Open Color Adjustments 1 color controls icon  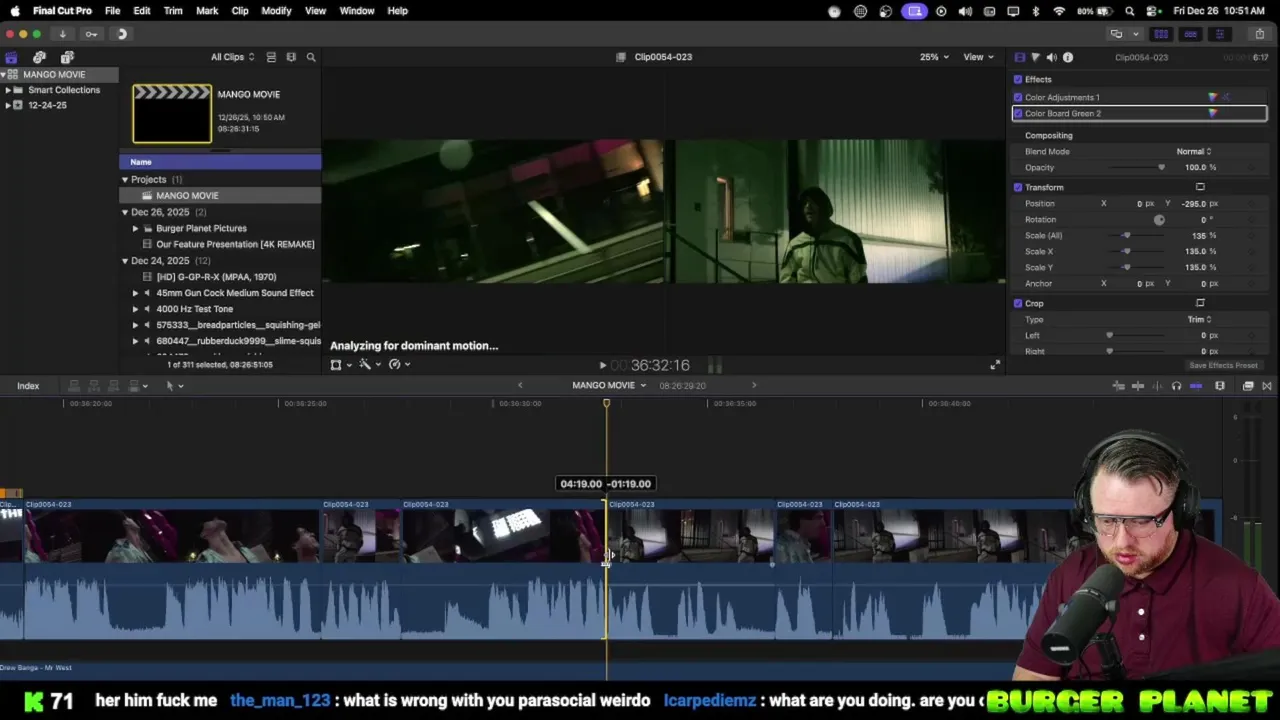pos(1213,97)
